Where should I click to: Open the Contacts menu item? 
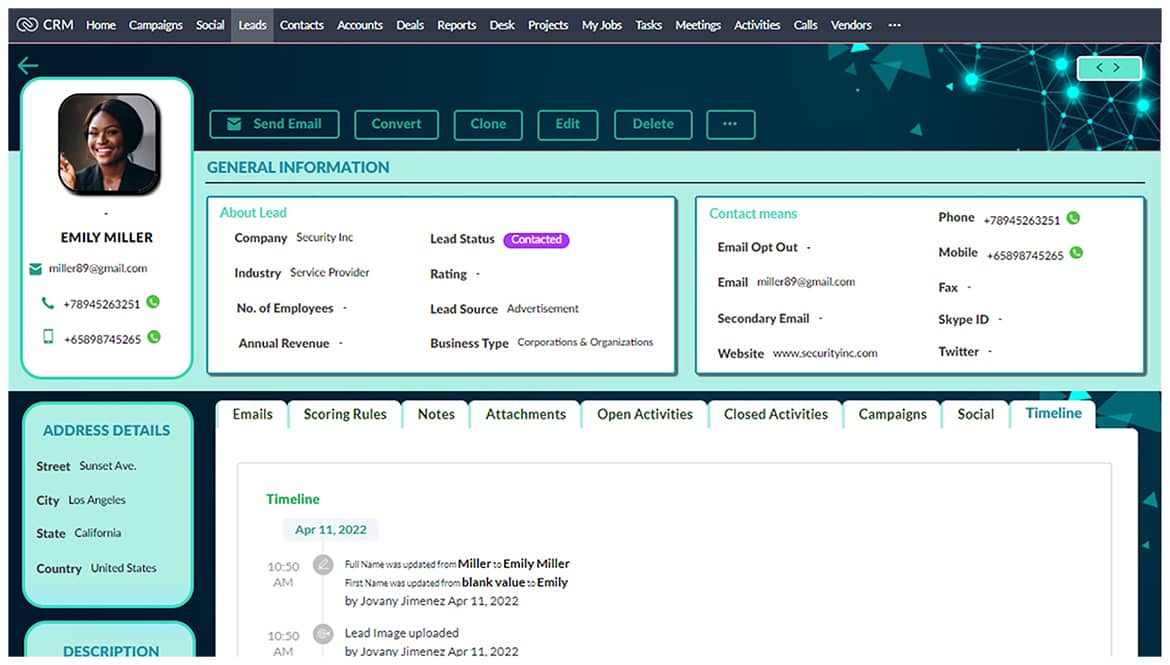click(301, 25)
